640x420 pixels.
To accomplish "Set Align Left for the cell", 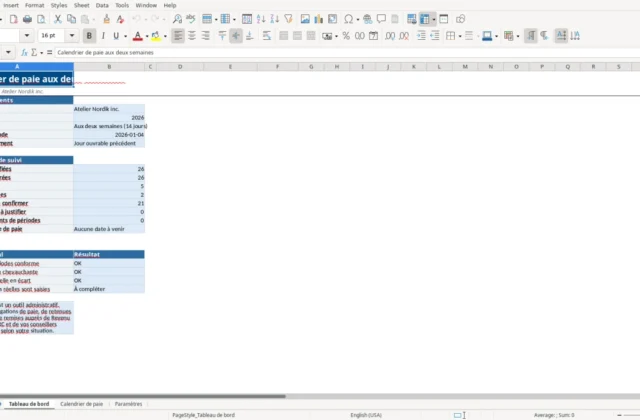I will click(x=178, y=36).
